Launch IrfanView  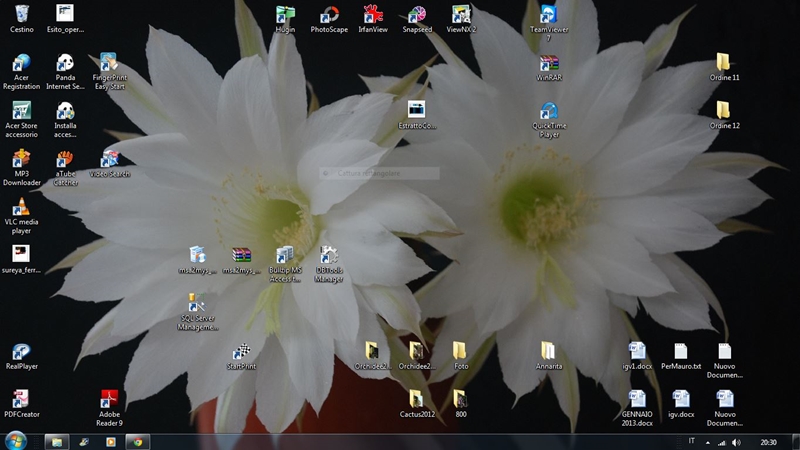click(373, 18)
